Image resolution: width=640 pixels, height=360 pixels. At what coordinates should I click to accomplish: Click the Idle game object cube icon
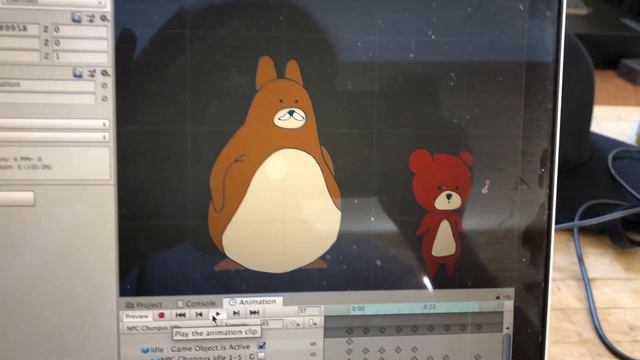coord(144,350)
